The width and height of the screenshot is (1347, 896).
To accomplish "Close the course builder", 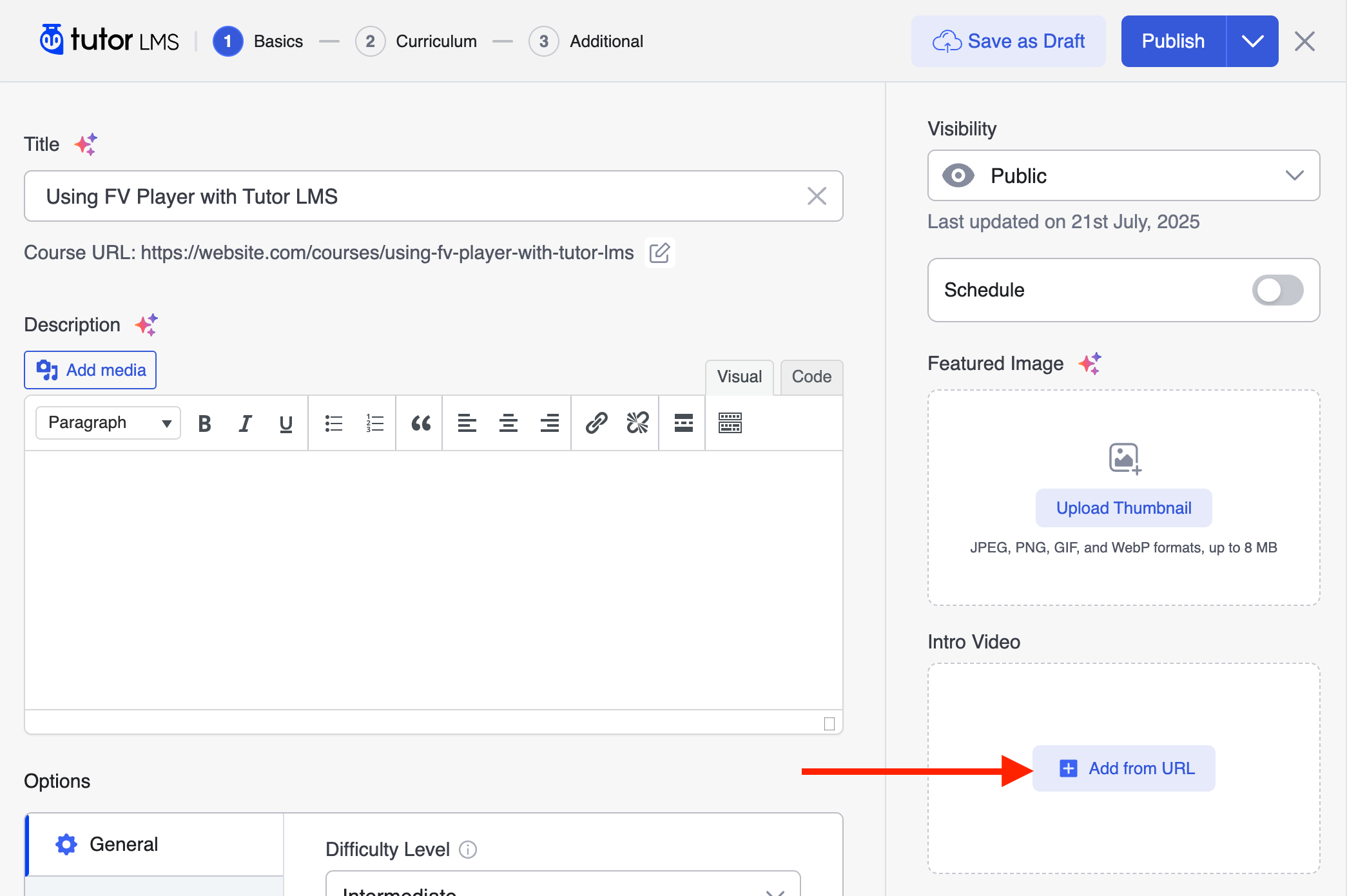I will point(1305,41).
